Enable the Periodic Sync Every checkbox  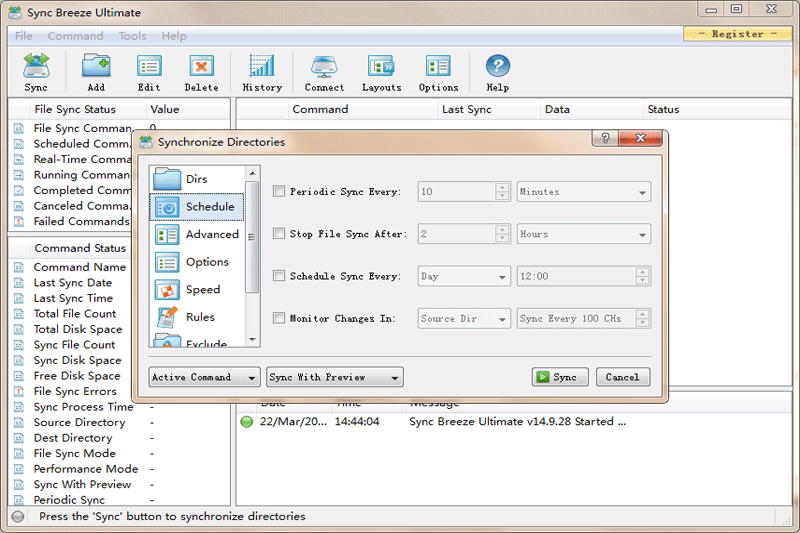coord(279,191)
